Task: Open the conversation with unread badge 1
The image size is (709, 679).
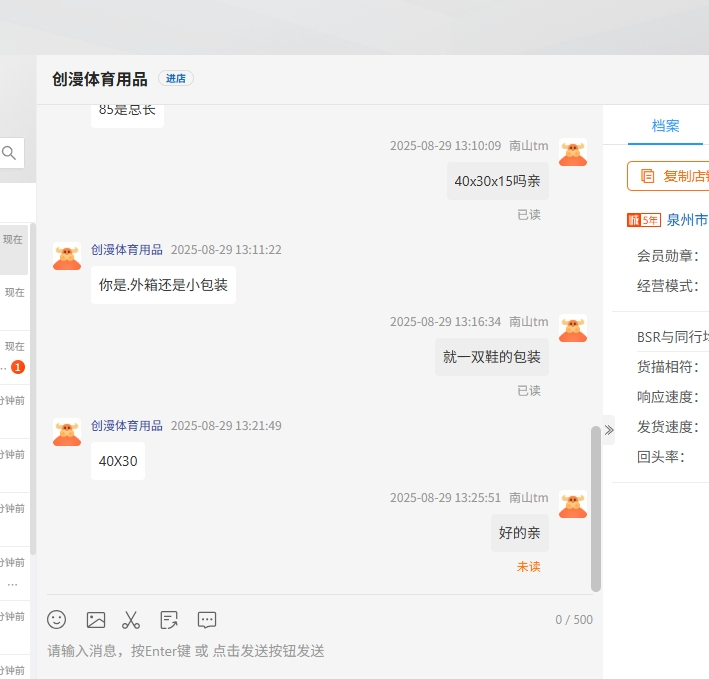Action: (14, 357)
